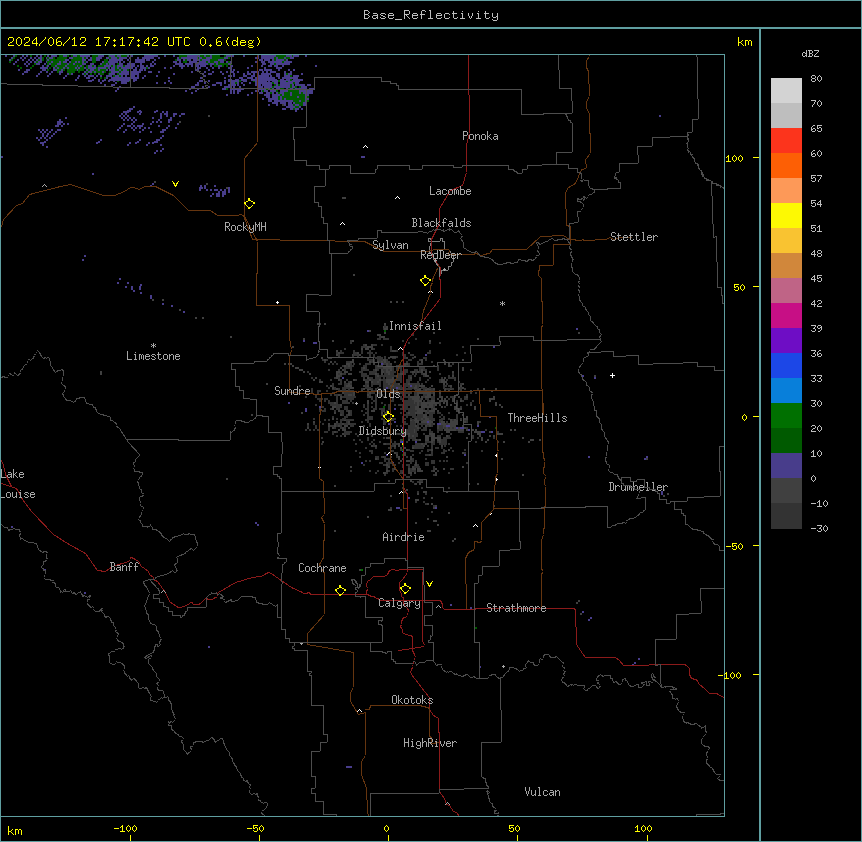This screenshot has height=842, width=862.
Task: Click the Airdrie city label
Action: tap(403, 537)
